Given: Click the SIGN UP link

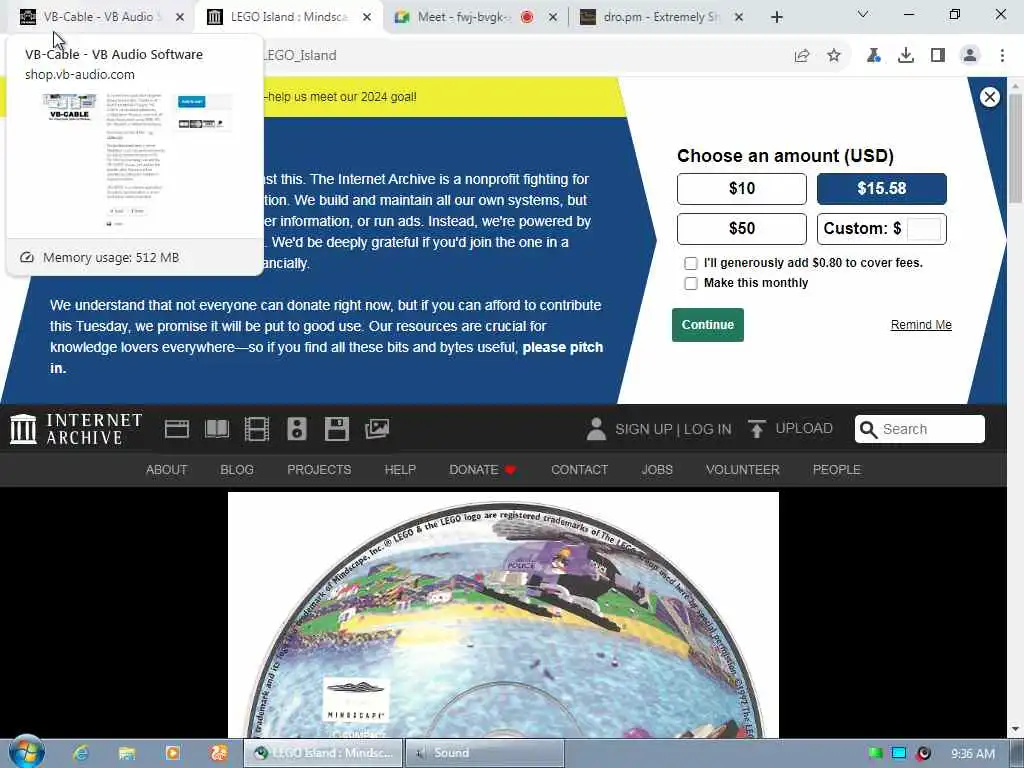Looking at the screenshot, I should click(643, 429).
